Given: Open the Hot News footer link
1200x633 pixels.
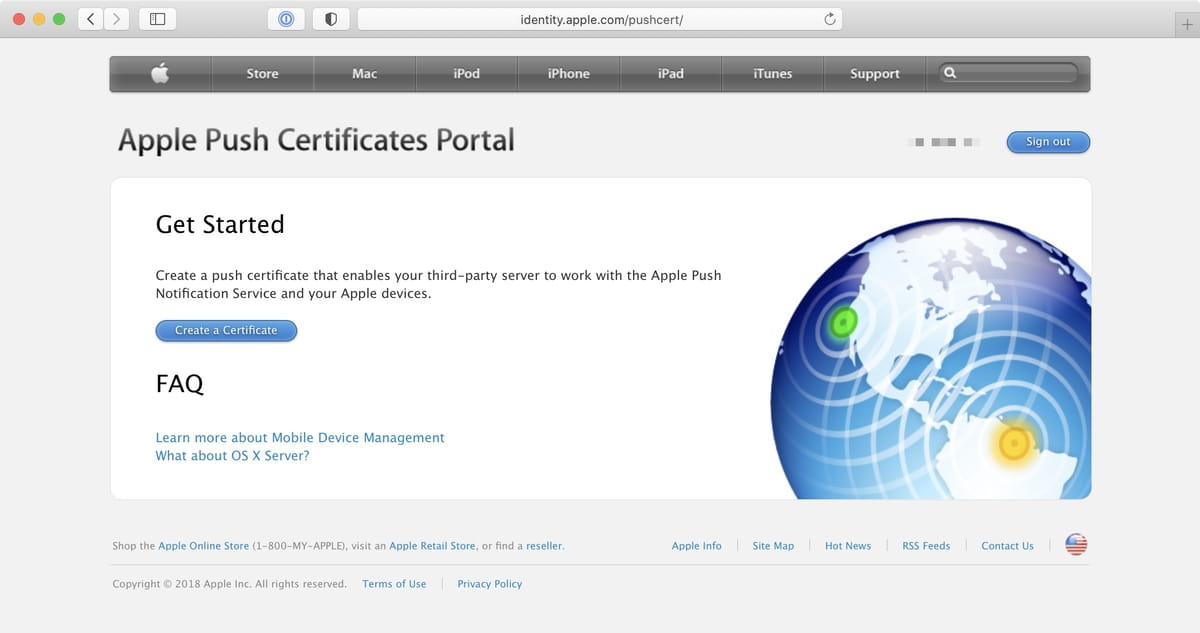Looking at the screenshot, I should tap(848, 546).
